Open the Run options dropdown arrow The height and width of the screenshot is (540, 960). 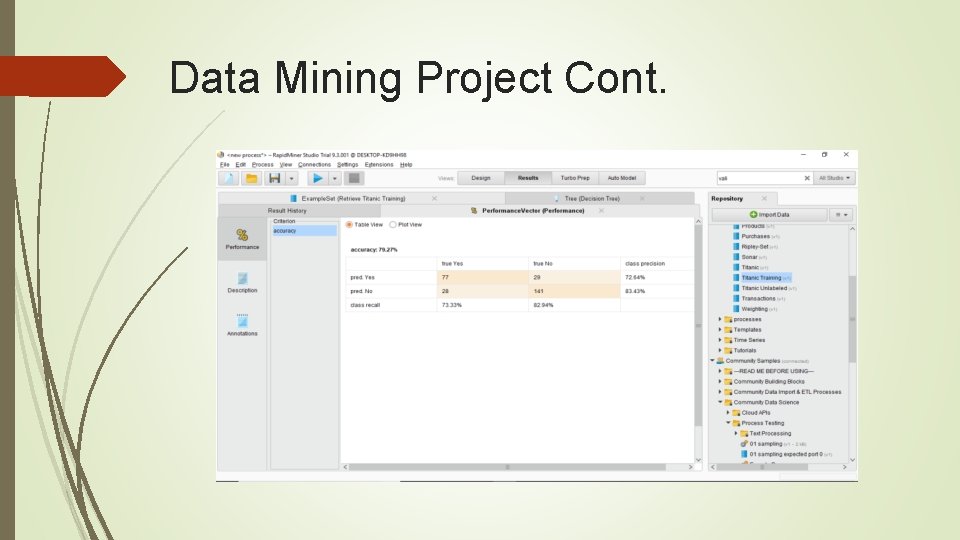pyautogui.click(x=335, y=178)
